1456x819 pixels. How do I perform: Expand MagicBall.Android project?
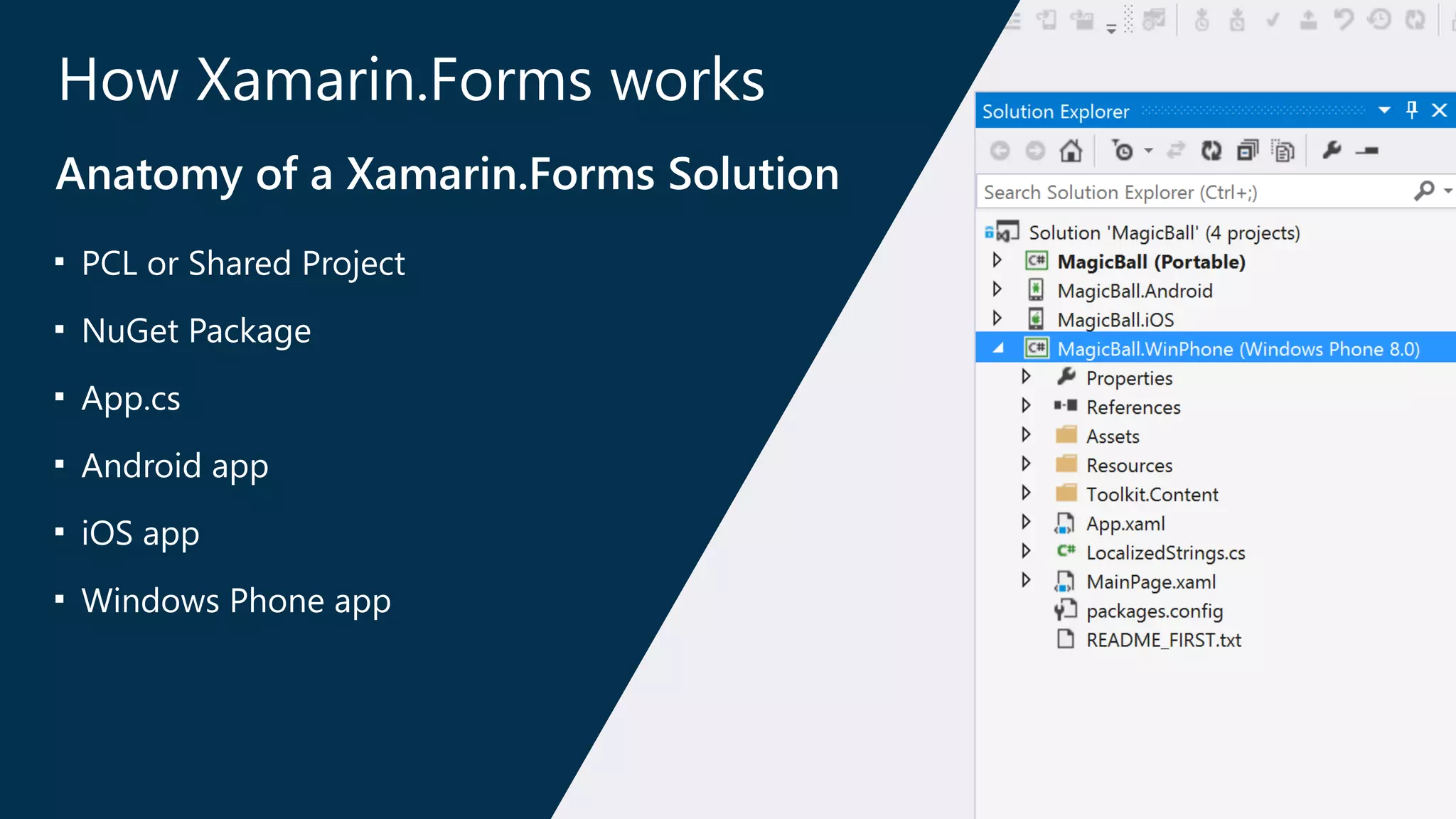coord(997,289)
